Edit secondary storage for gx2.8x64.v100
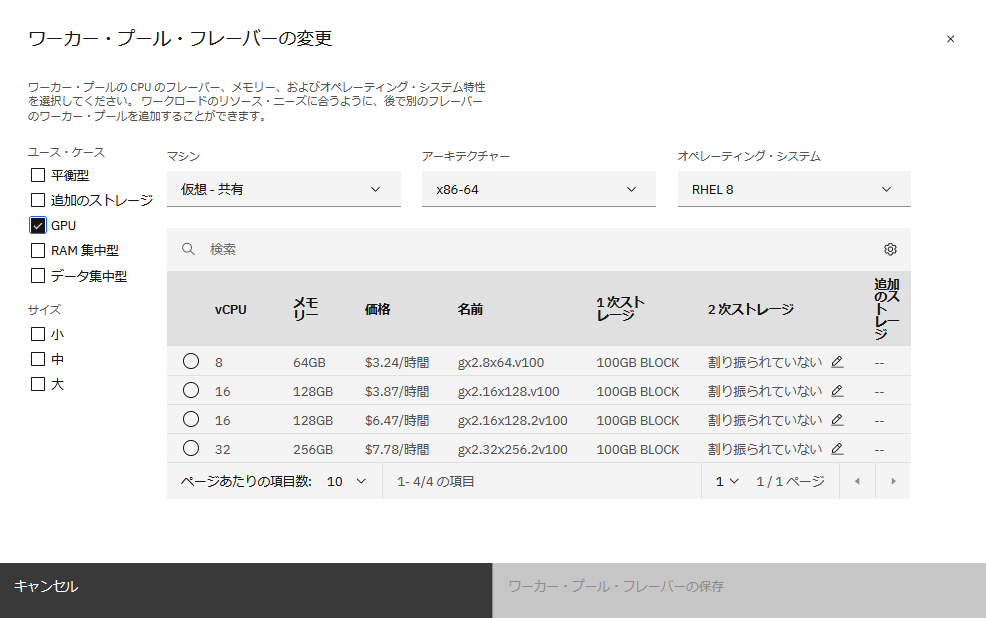The width and height of the screenshot is (986, 618). click(837, 361)
